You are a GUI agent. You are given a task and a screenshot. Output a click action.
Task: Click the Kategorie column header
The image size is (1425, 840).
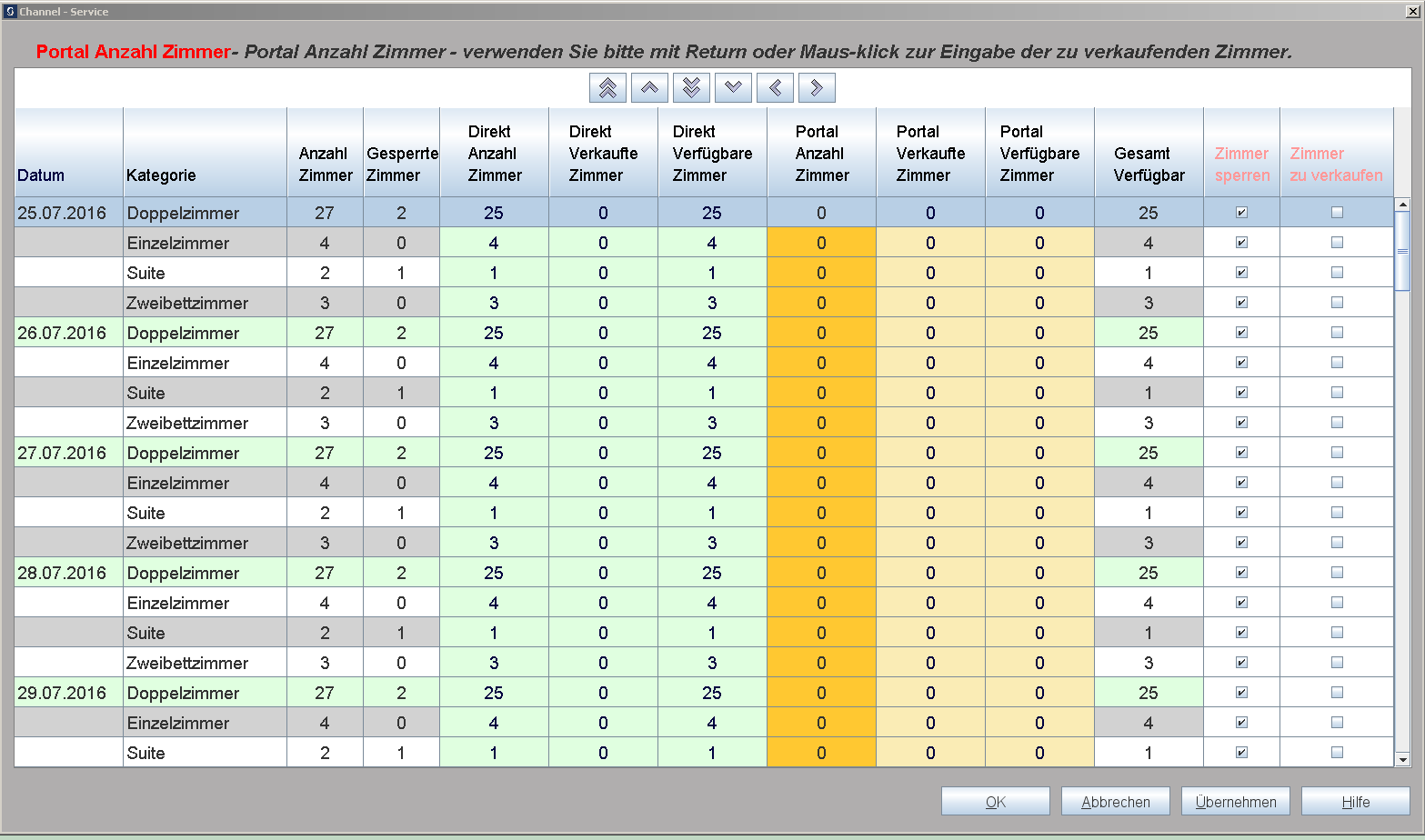(205, 153)
